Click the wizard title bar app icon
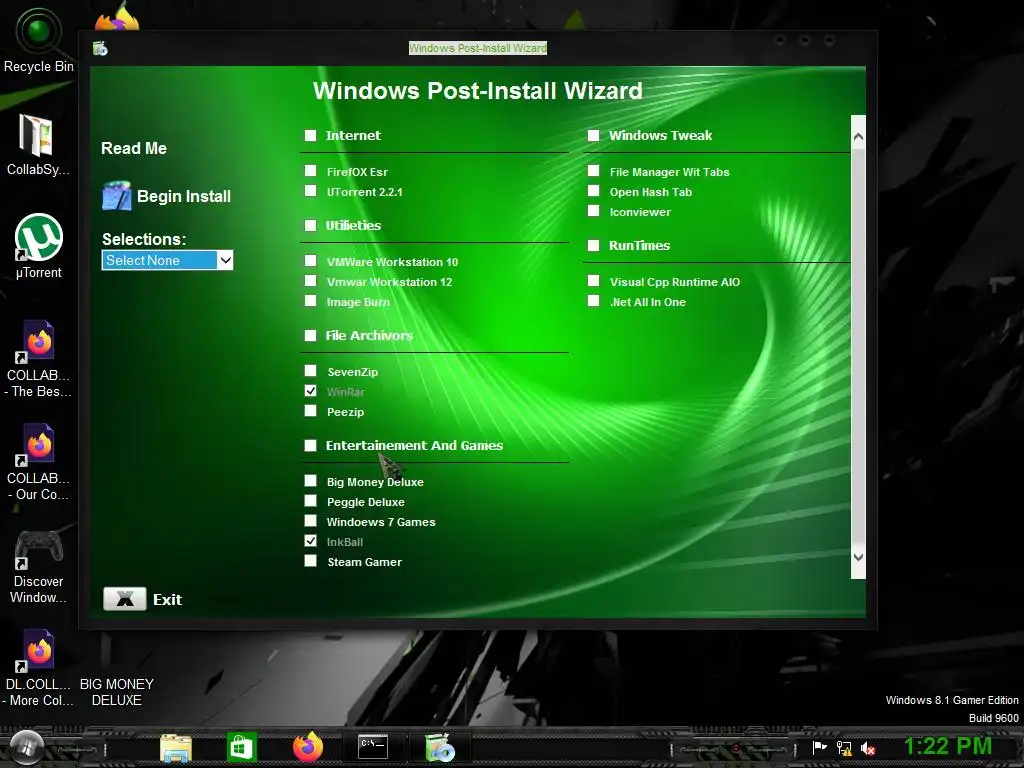The image size is (1024, 768). tap(100, 48)
